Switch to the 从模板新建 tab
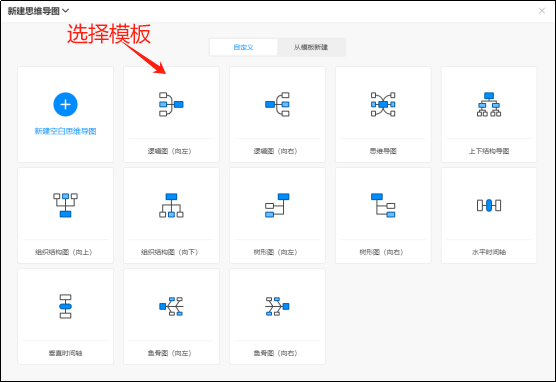556x382 pixels. 311,47
